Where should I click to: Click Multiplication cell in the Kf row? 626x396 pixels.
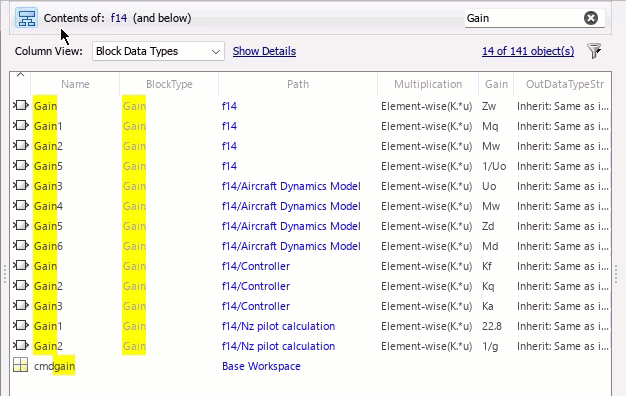[x=426, y=266]
